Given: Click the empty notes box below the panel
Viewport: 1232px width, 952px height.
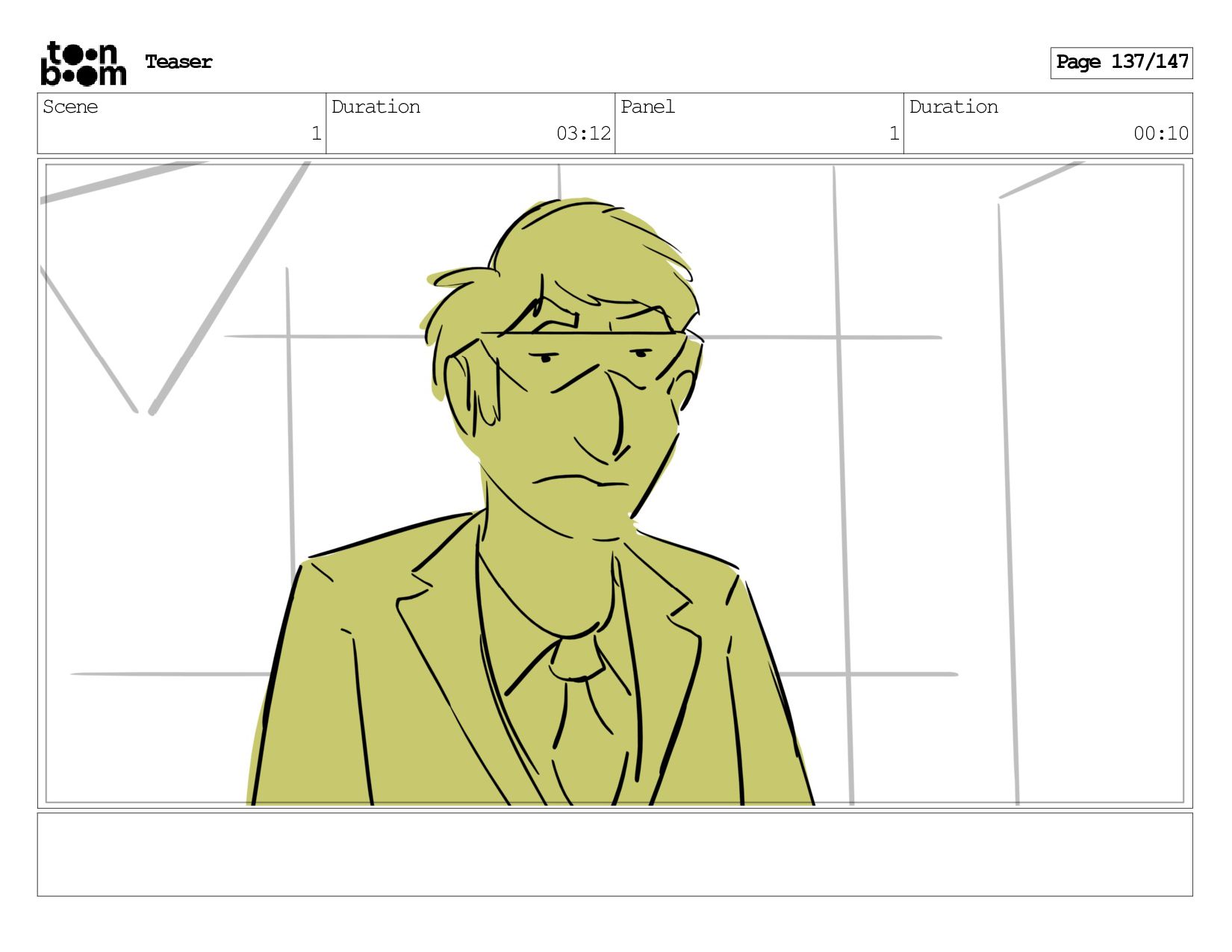Looking at the screenshot, I should pos(615,854).
